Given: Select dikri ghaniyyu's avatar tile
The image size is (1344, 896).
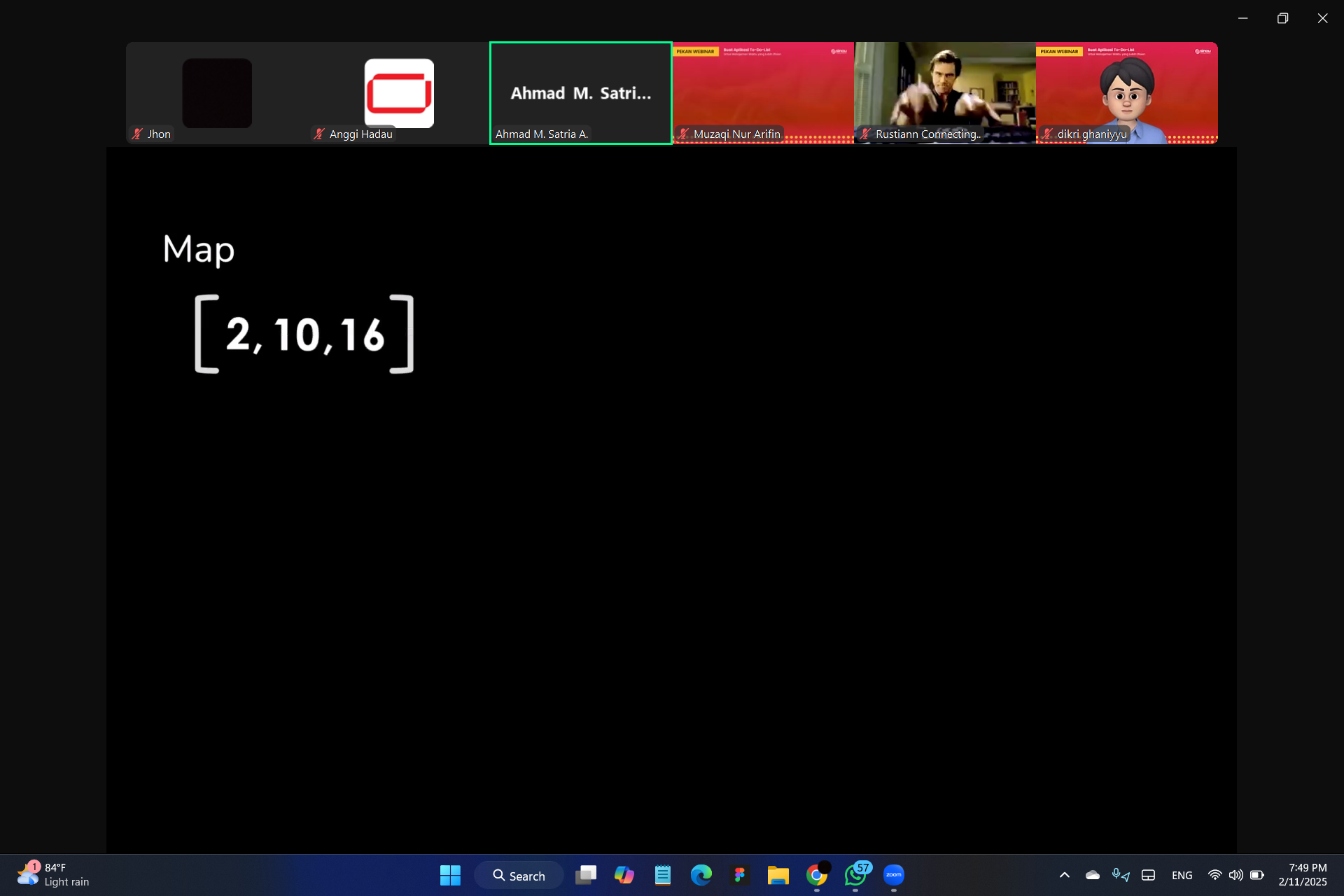Looking at the screenshot, I should click(x=1127, y=93).
